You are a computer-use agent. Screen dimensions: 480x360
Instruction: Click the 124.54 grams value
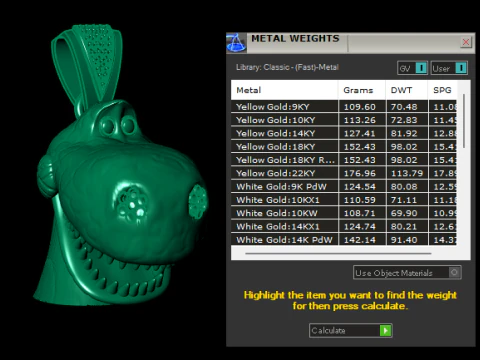pos(360,187)
